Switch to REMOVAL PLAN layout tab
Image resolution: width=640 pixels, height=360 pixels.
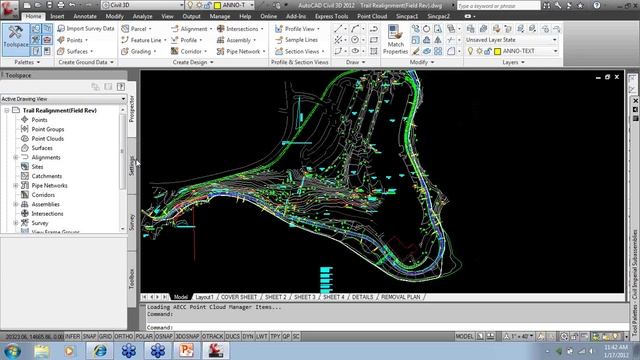coord(400,297)
